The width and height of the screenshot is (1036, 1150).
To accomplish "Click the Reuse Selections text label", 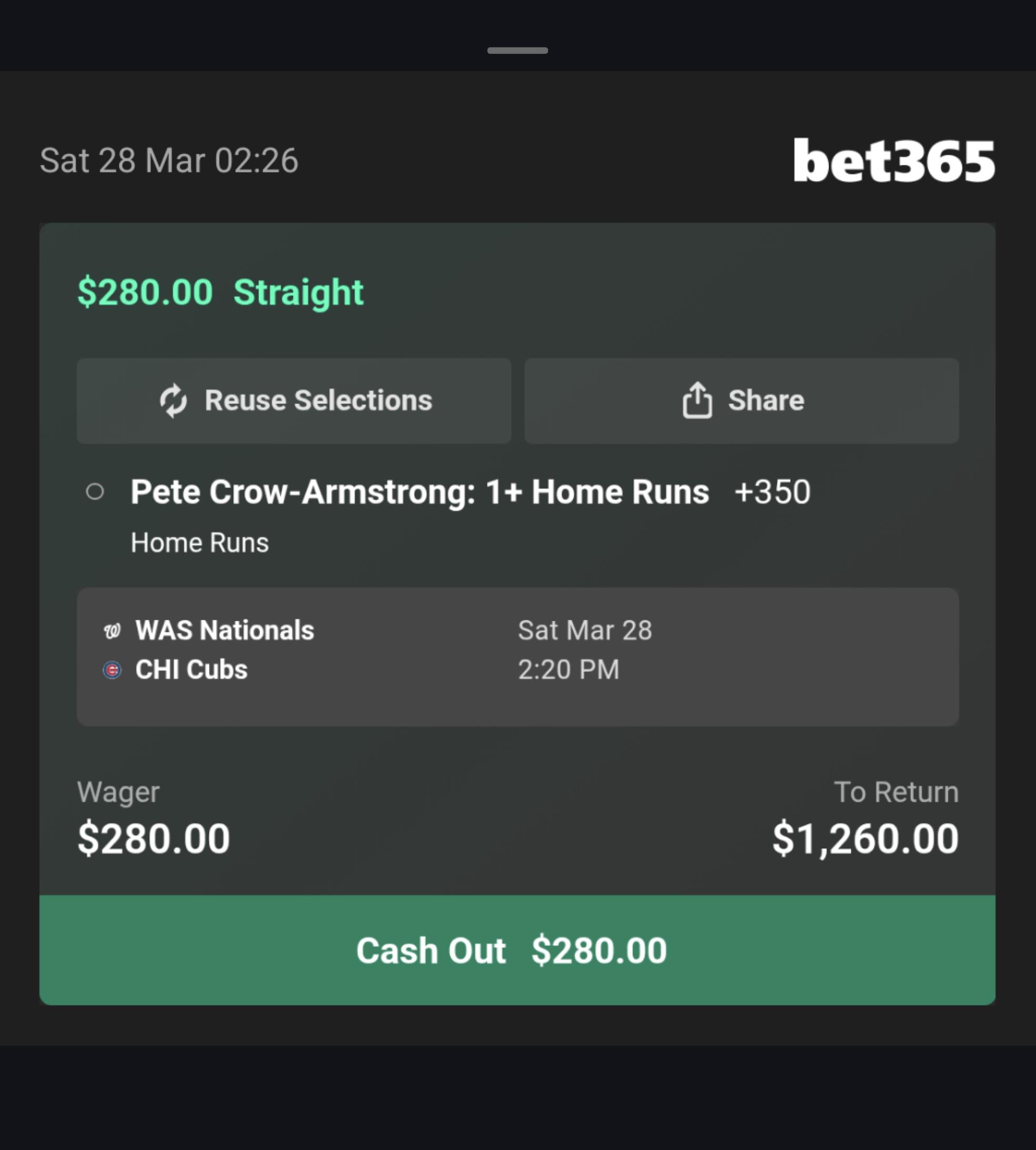I will [x=318, y=400].
